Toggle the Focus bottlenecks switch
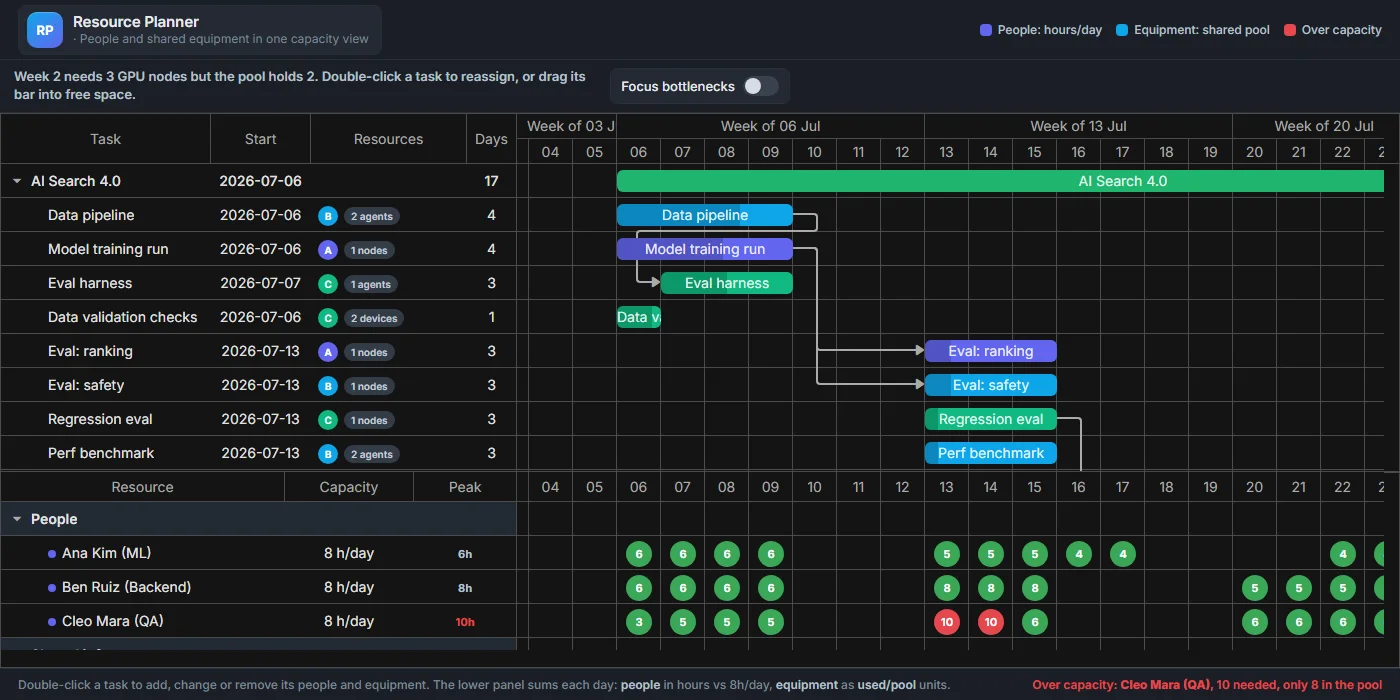Viewport: 1400px width, 700px height. coord(760,86)
